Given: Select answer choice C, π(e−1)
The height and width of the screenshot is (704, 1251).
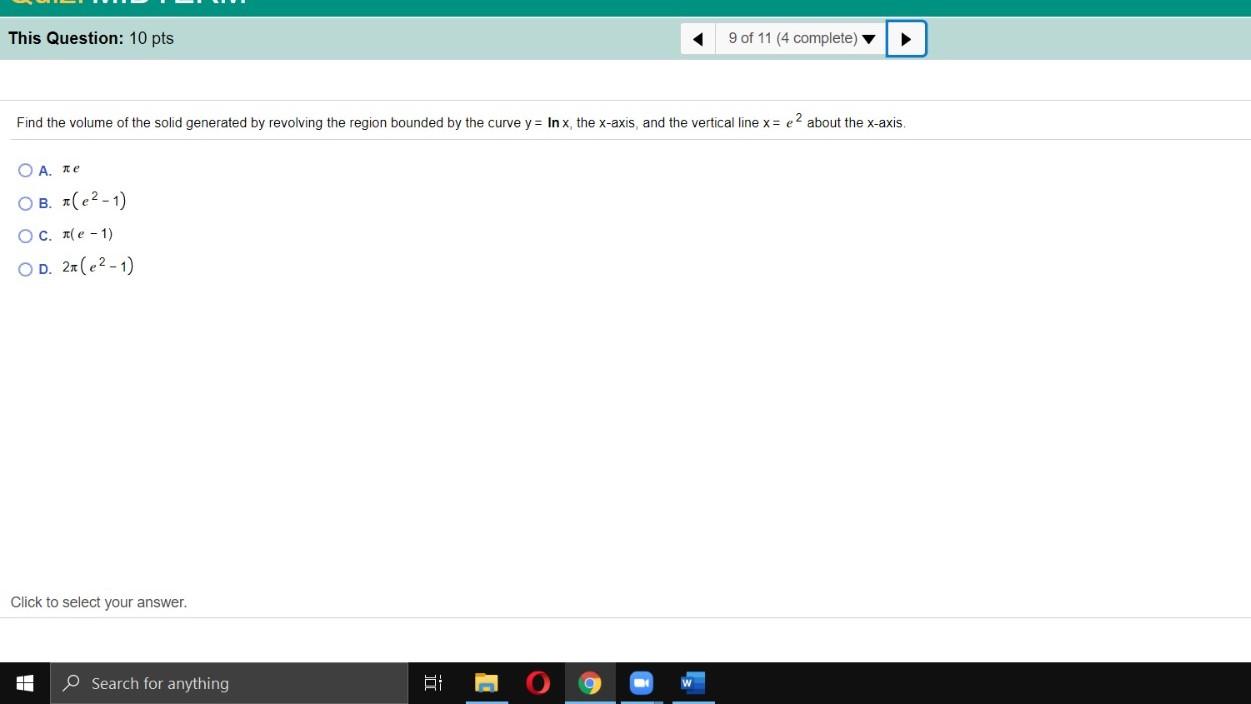Looking at the screenshot, I should 26,236.
